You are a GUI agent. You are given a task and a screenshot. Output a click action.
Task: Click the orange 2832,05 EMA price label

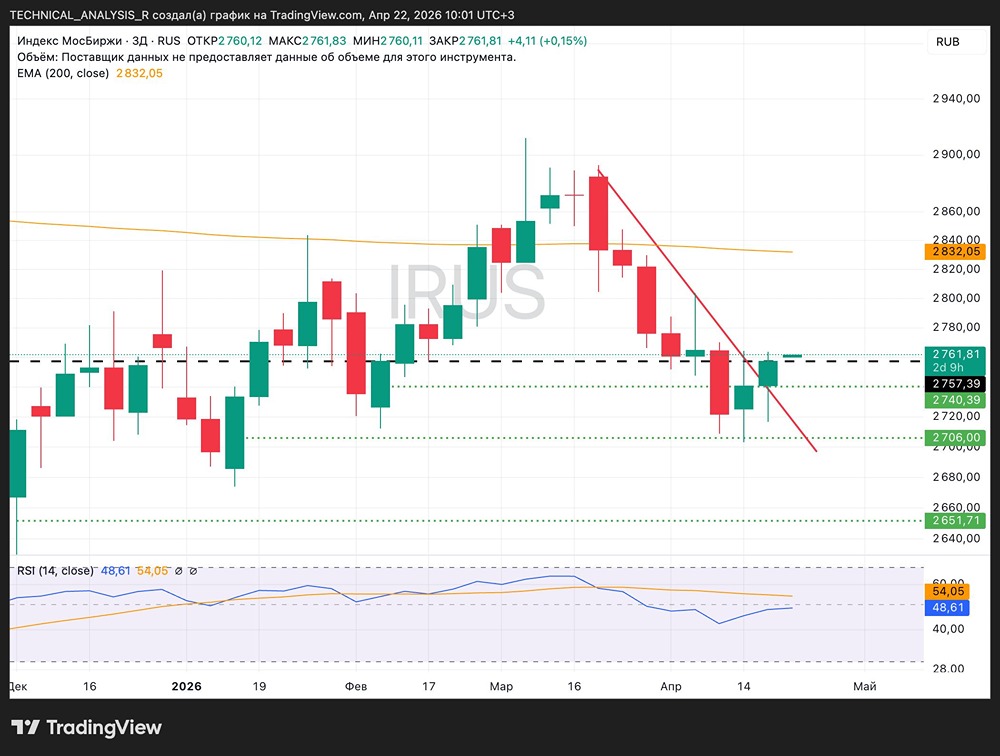(x=955, y=251)
